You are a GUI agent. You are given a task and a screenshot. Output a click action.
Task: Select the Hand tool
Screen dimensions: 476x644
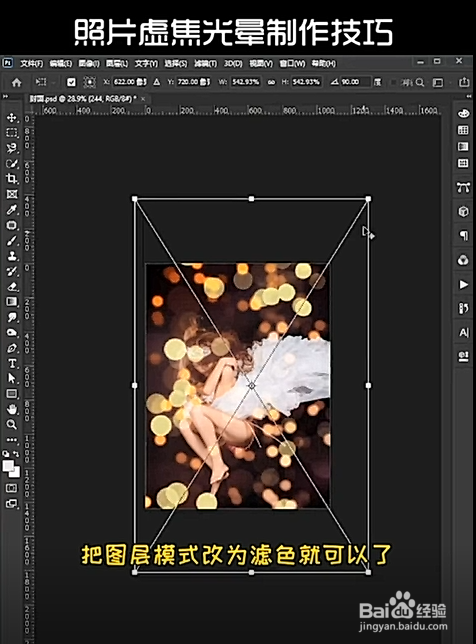(11, 409)
